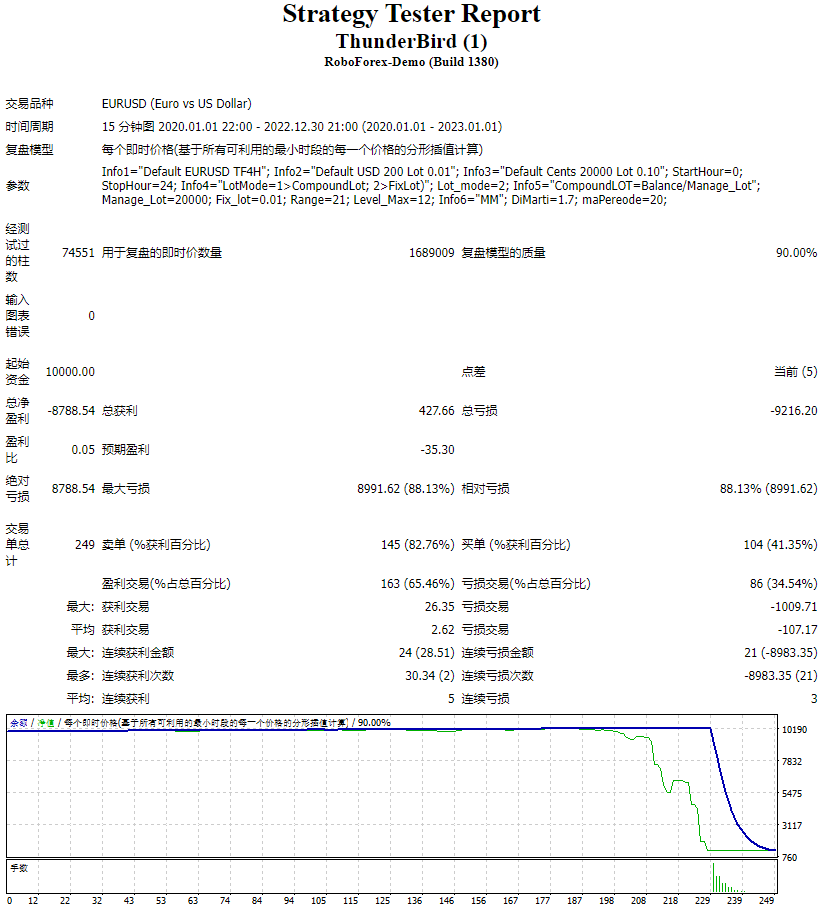The height and width of the screenshot is (914, 825).
Task: Click the maximal consecutive profit 30.34 (2)
Action: click(430, 676)
